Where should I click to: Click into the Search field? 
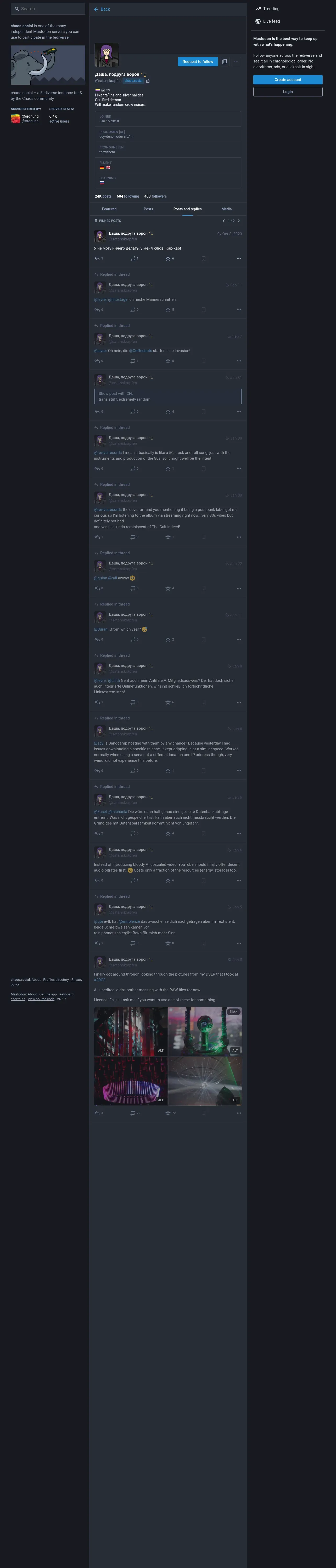click(48, 9)
